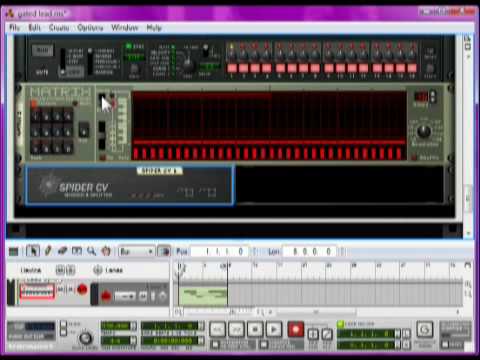The image size is (480, 360).
Task: Open the Window menu
Action: click(x=125, y=28)
